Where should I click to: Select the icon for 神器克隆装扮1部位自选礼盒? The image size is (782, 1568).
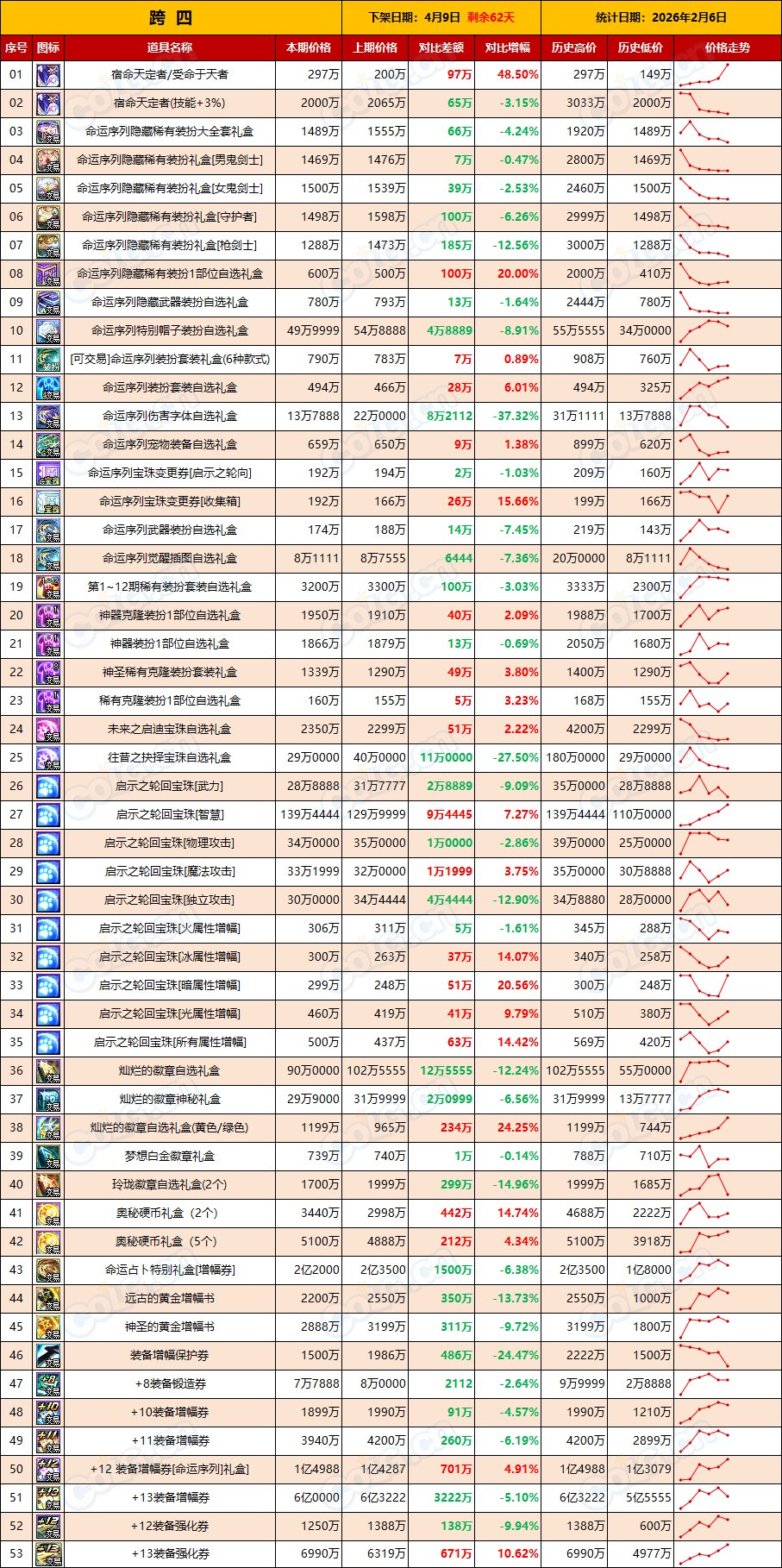(48, 615)
